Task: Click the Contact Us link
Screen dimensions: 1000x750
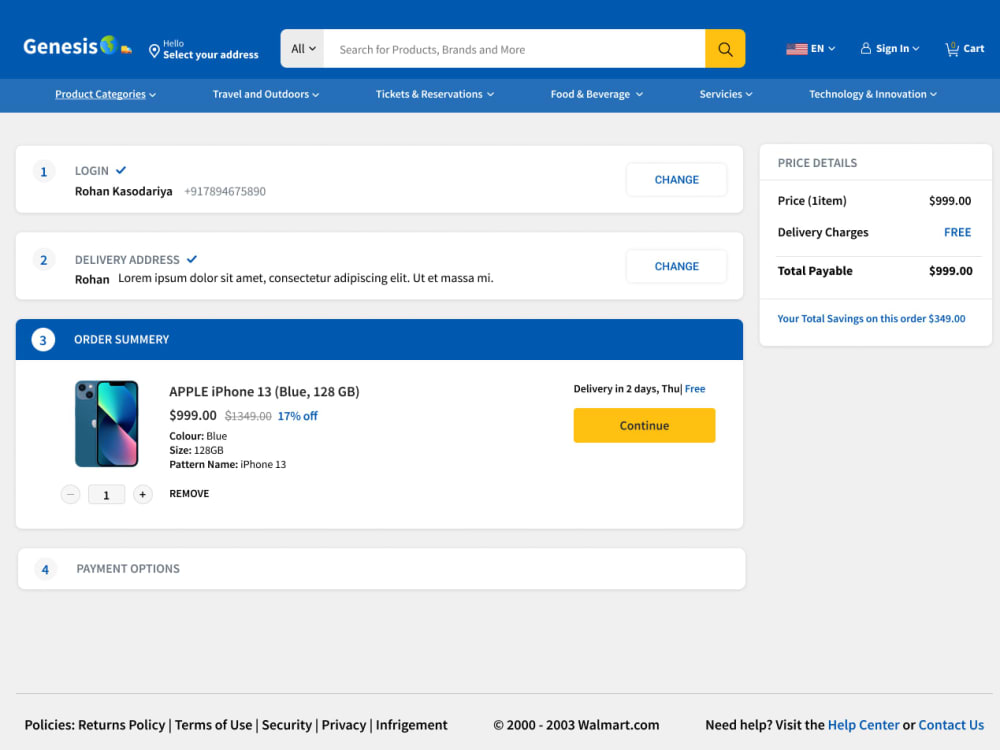Action: coord(951,725)
